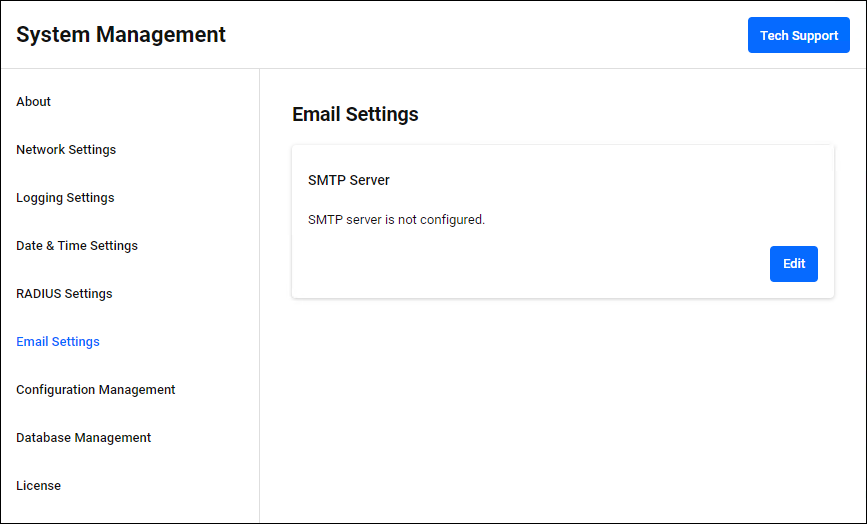
Task: Click the 'SMTP server is not configured' message
Action: 396,220
